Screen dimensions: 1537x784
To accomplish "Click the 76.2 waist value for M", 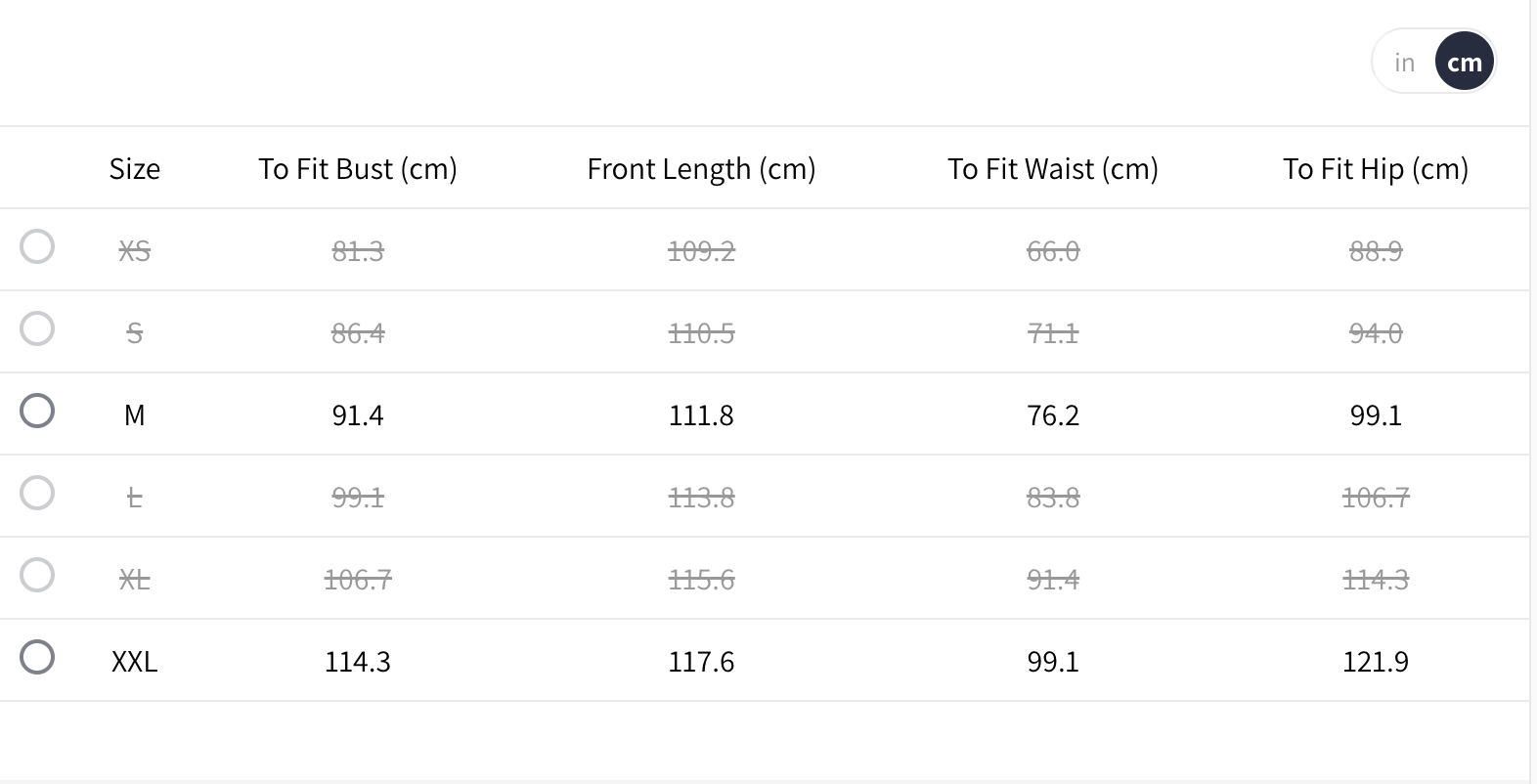I will pyautogui.click(x=1053, y=415).
